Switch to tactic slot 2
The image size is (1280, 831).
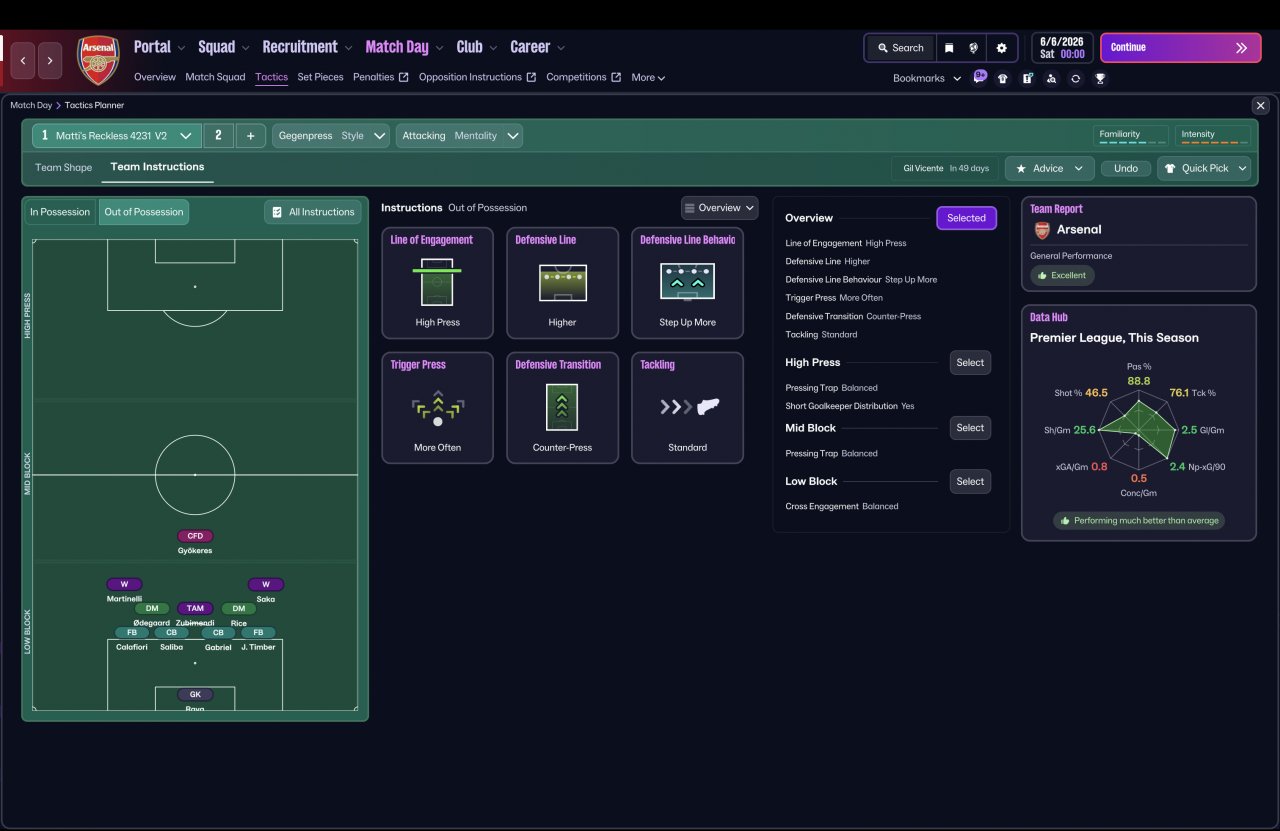(x=218, y=136)
